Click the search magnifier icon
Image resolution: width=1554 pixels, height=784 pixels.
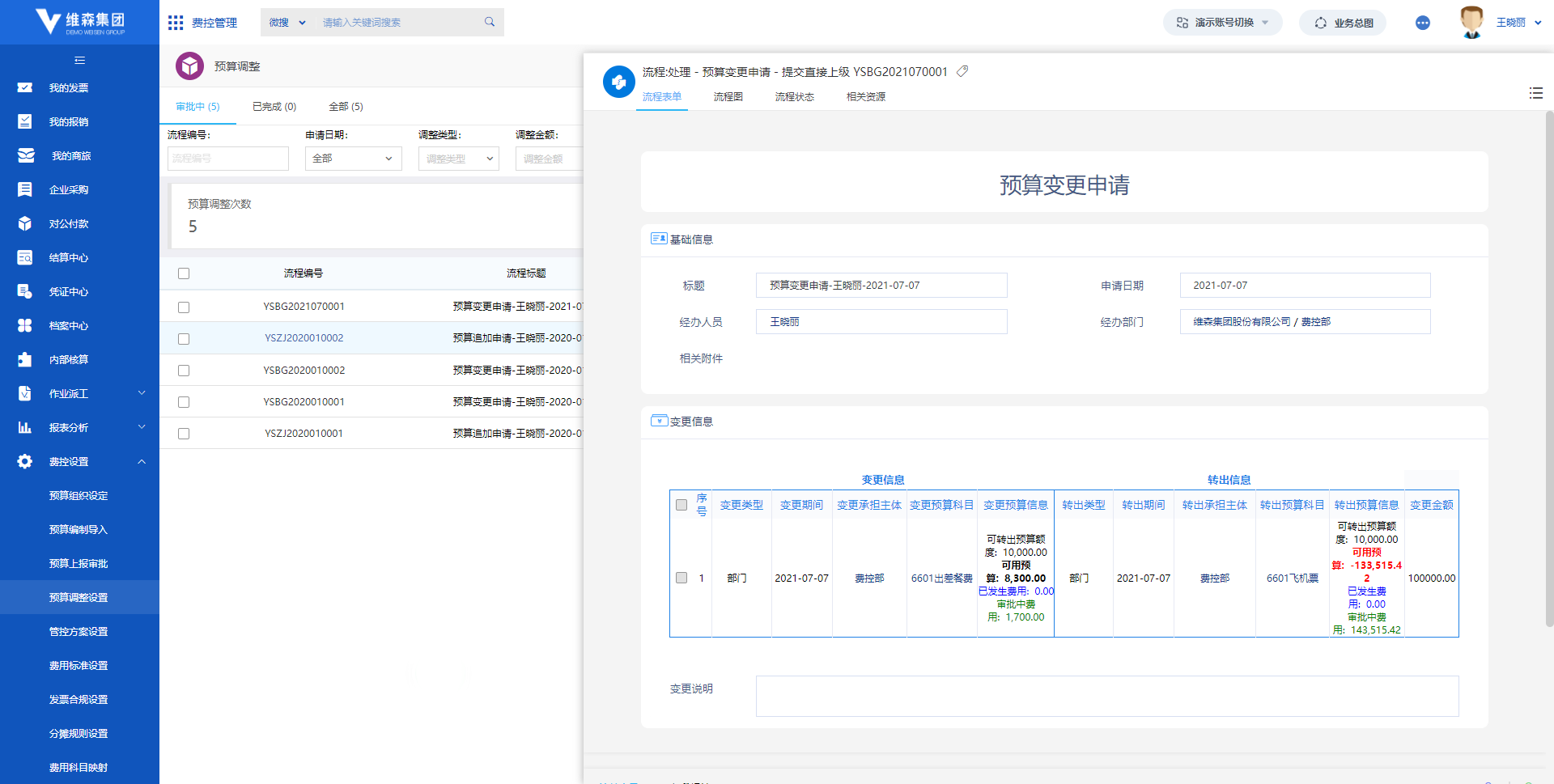point(490,22)
